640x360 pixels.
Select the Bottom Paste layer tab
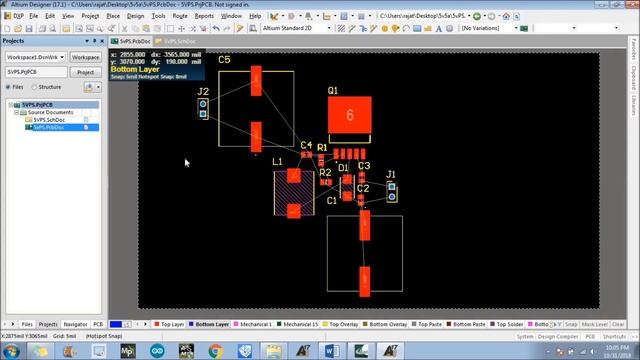(x=466, y=324)
